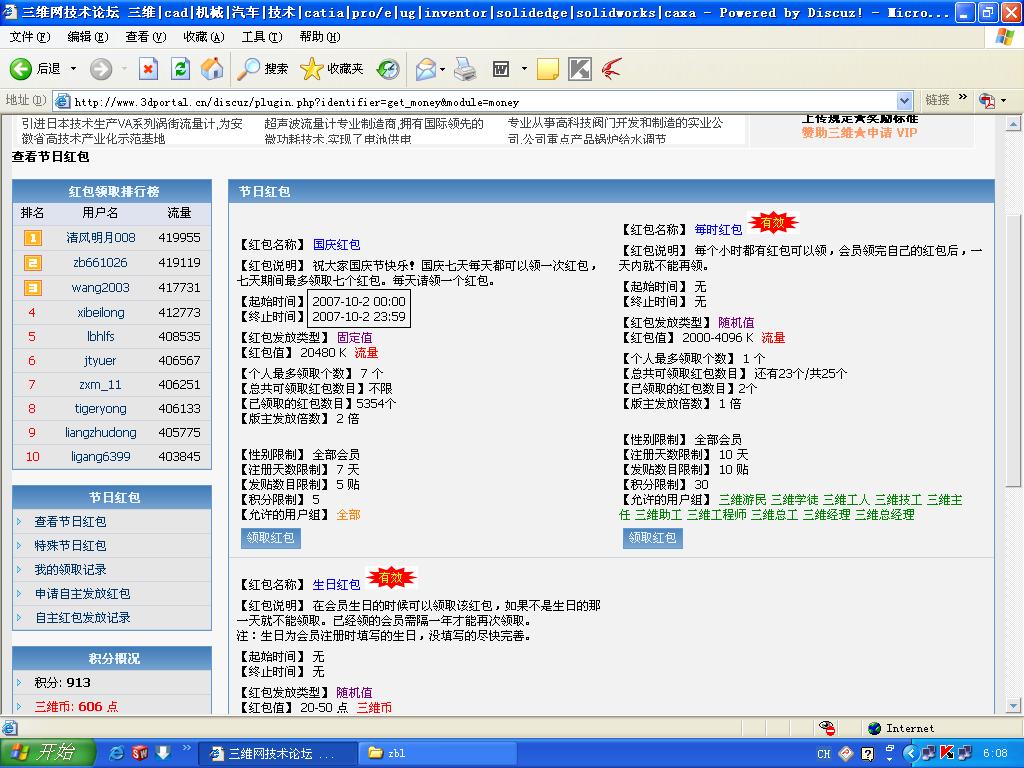Viewport: 1024px width, 768px height.
Task: Click the address bar URL field
Action: tap(483, 102)
